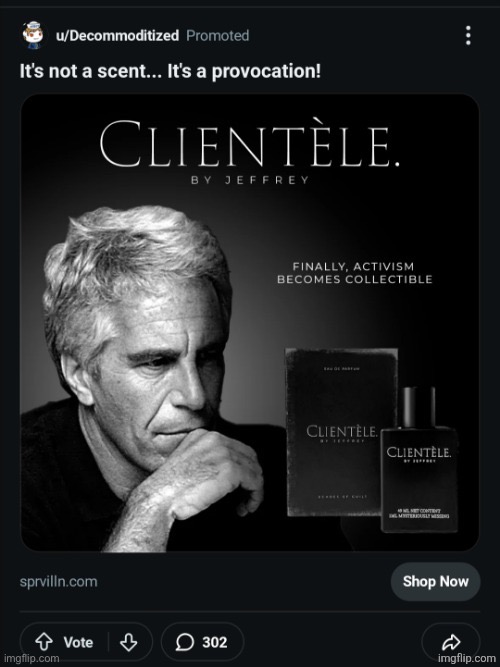This screenshot has width=500, height=667.
Task: Click the 302 comments count
Action: [214, 642]
